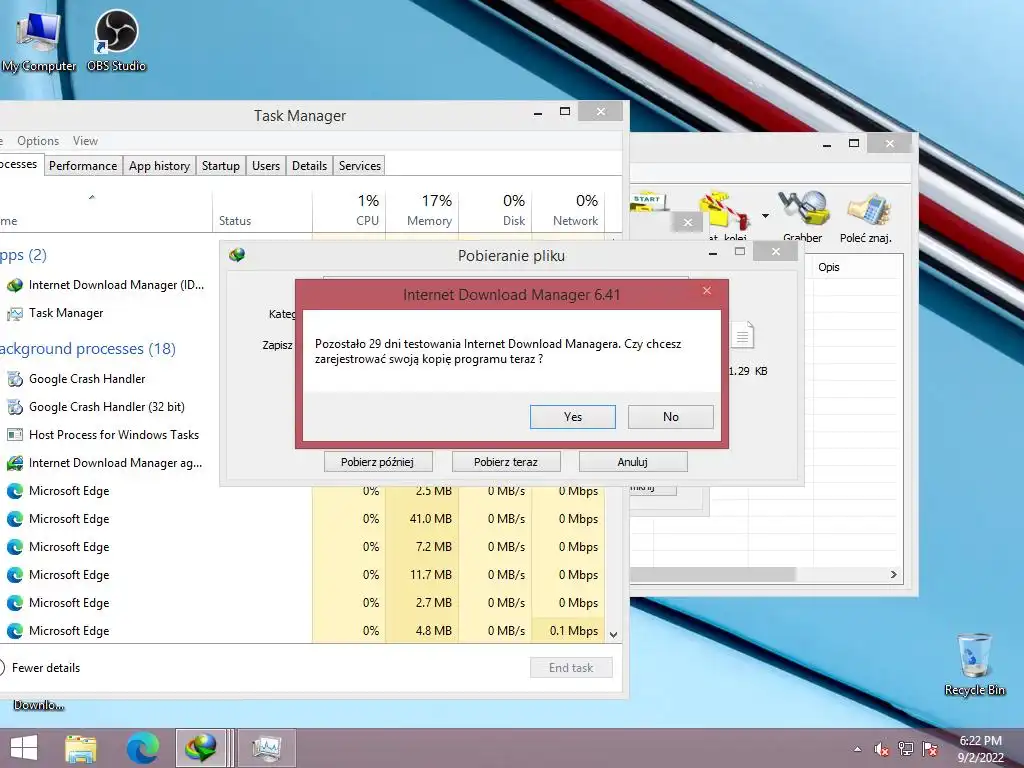
Task: Click the network tray icon
Action: [x=906, y=749]
